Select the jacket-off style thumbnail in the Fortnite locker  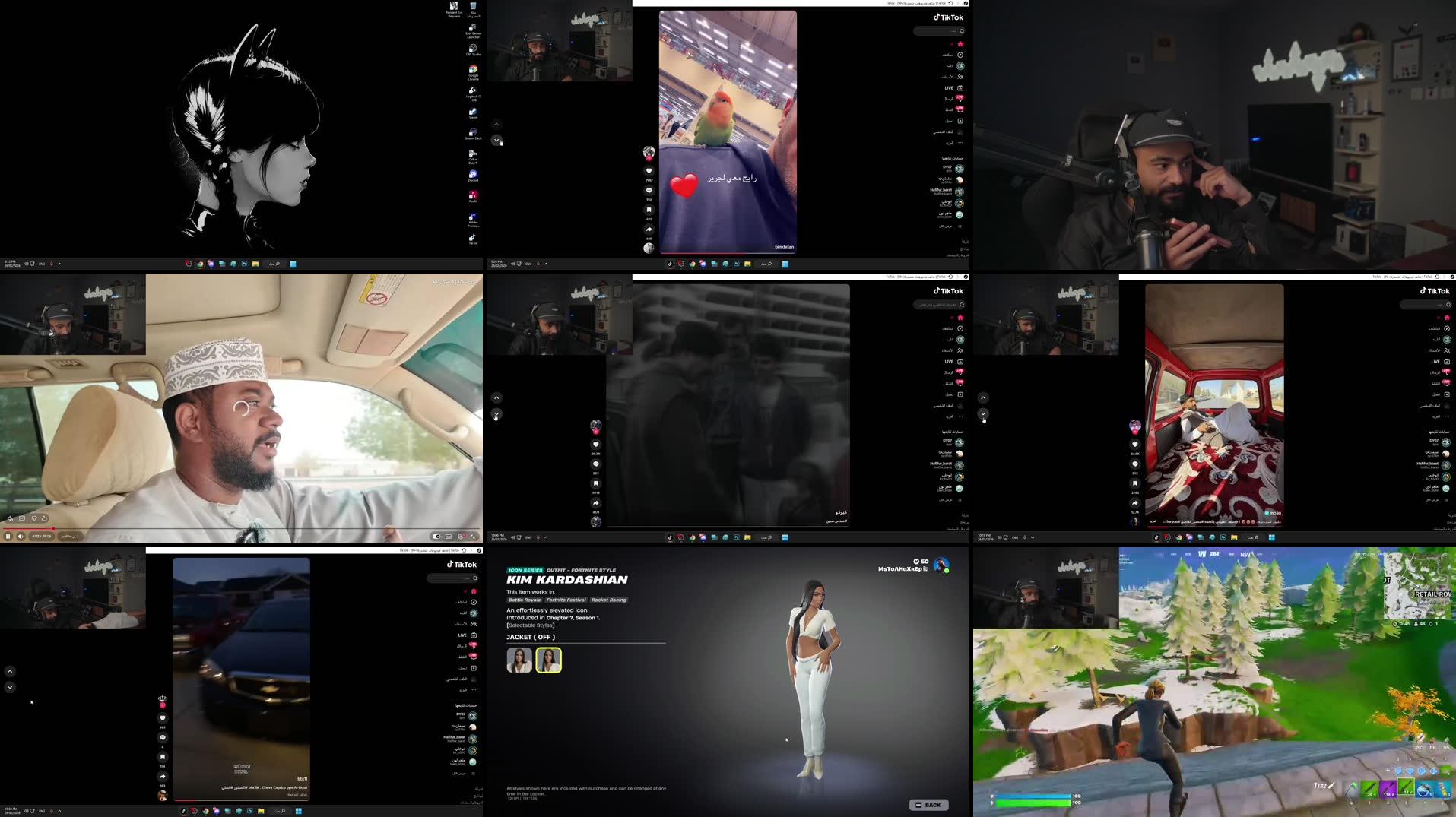pyautogui.click(x=549, y=660)
